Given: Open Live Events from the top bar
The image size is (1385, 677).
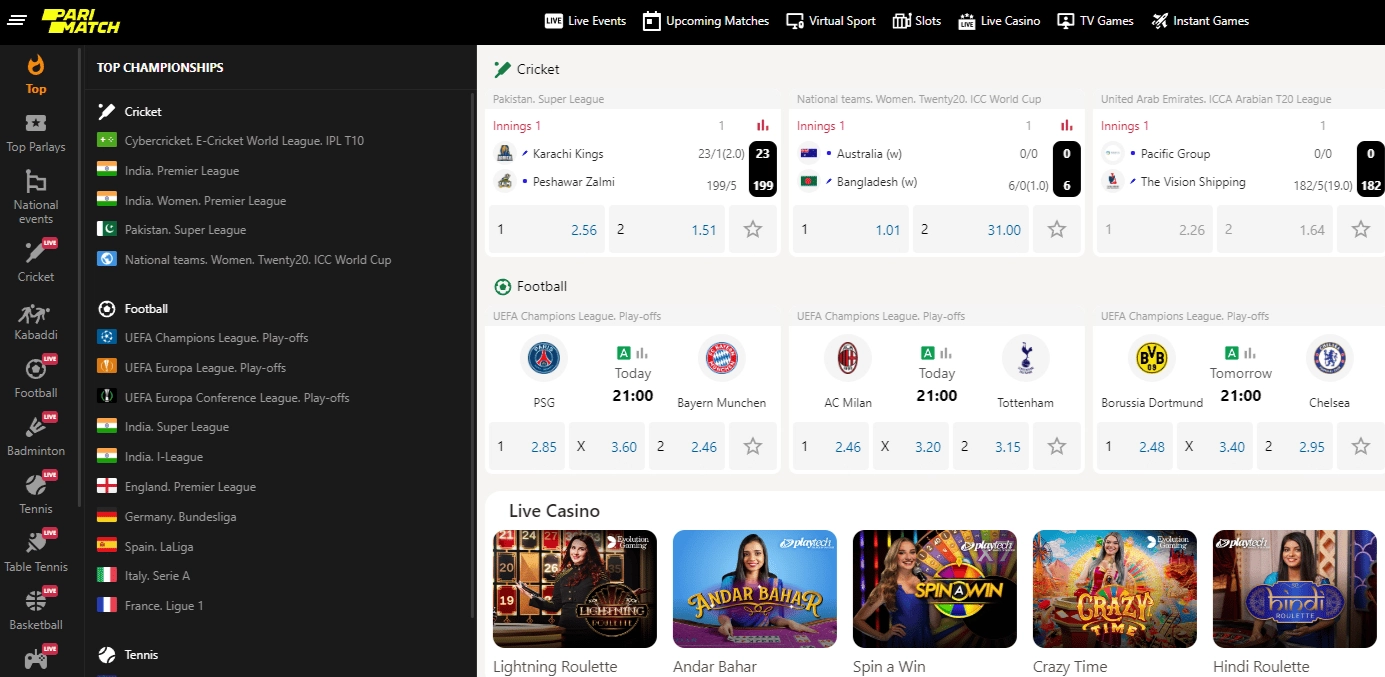Looking at the screenshot, I should point(585,21).
